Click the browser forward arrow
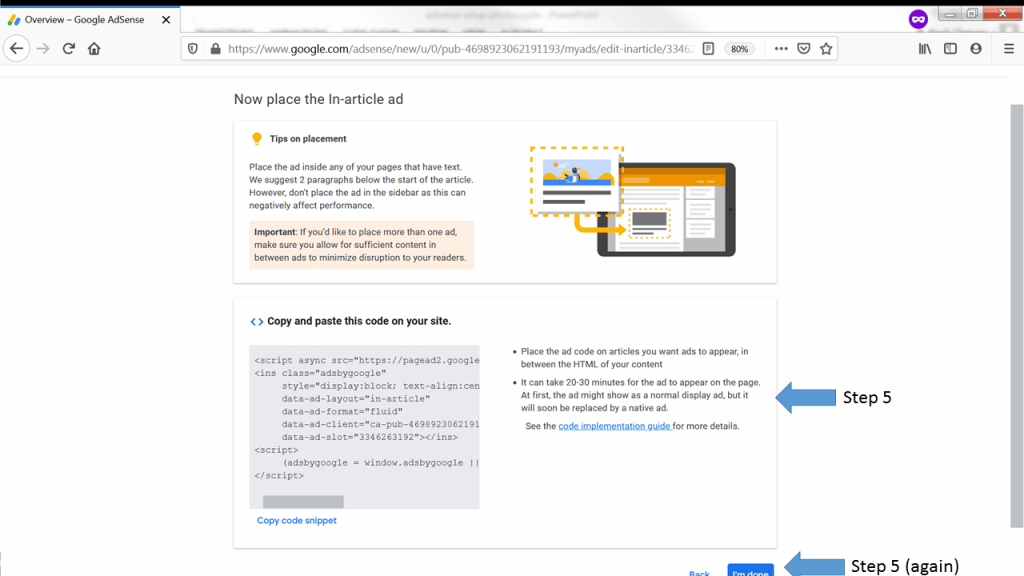Viewport: 1024px width, 576px height. pyautogui.click(x=43, y=48)
